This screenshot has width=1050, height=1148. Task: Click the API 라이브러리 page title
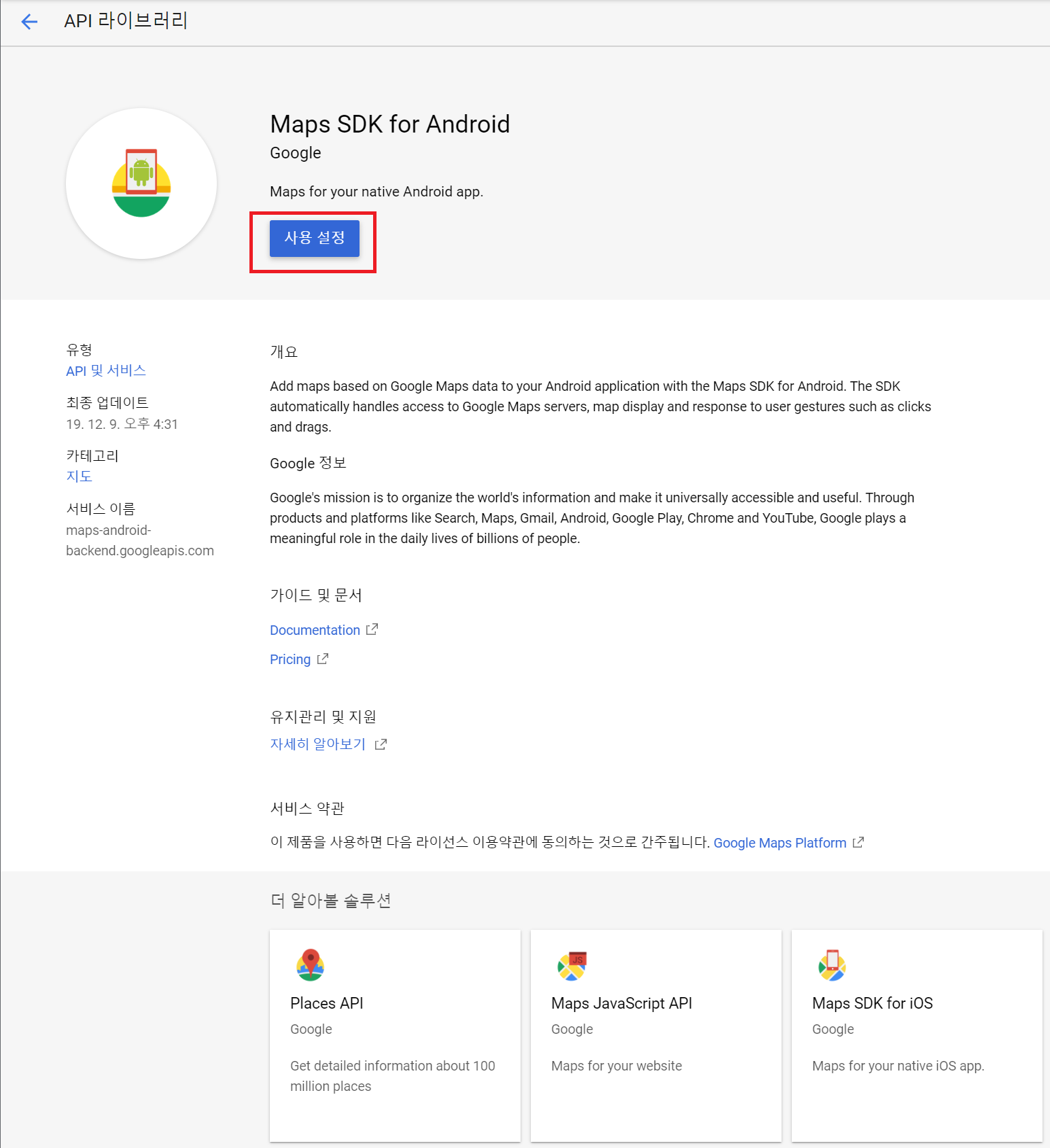coord(126,21)
